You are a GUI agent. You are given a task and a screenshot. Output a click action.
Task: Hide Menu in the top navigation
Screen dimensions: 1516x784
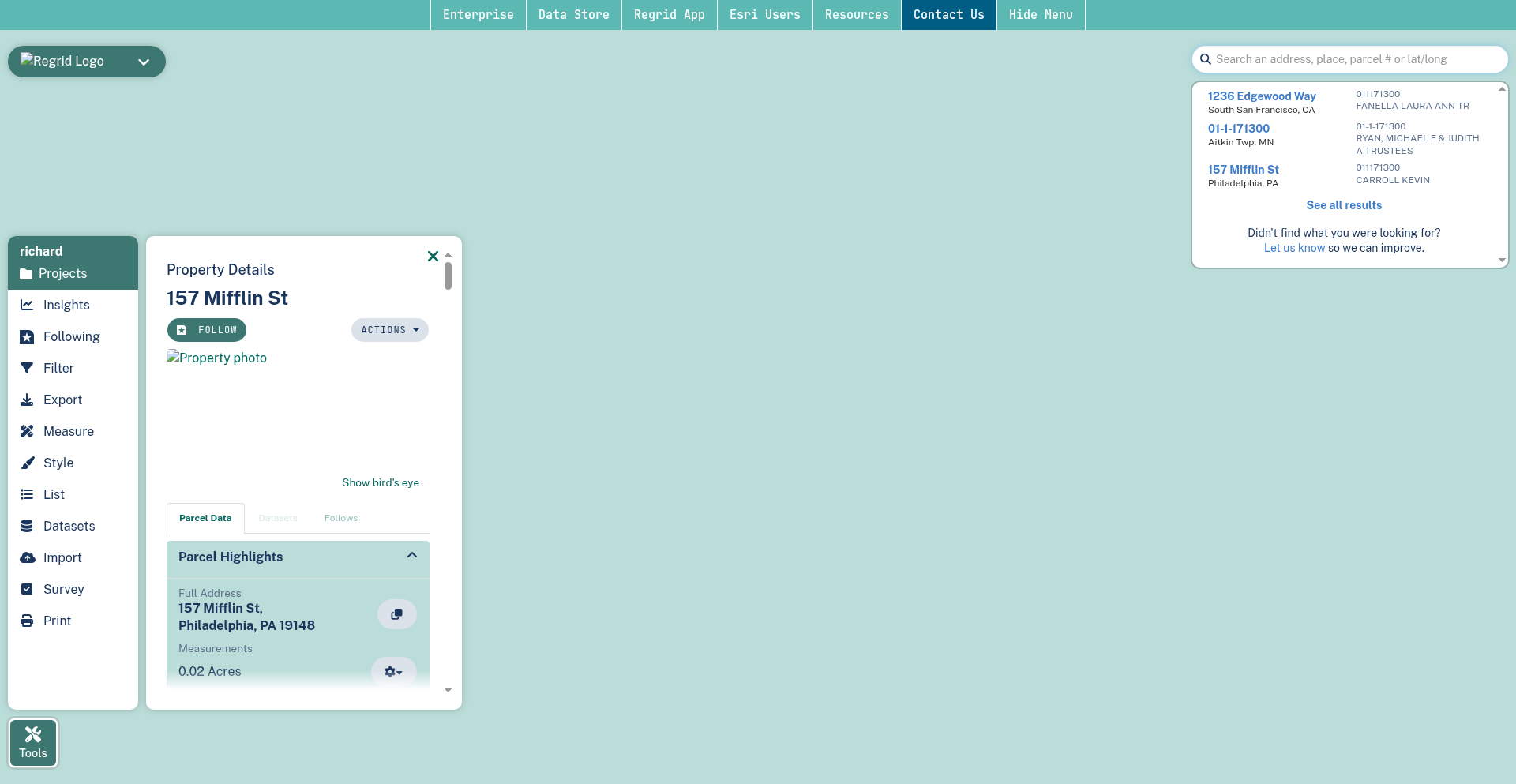click(x=1040, y=15)
